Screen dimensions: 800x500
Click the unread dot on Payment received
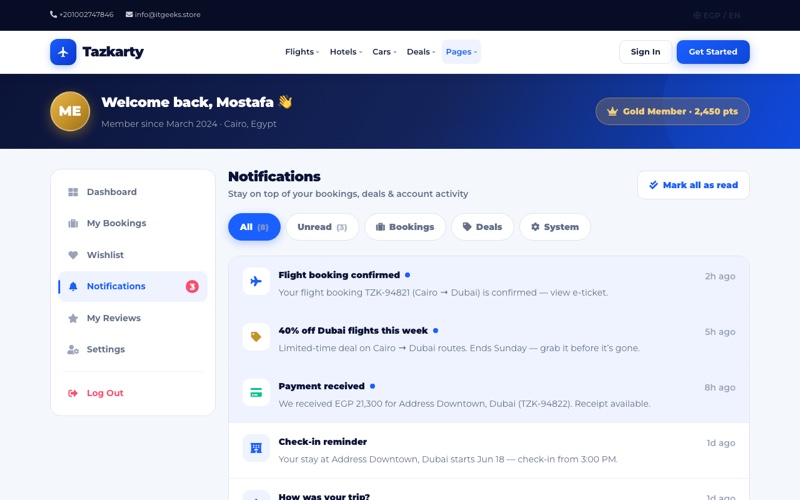tap(372, 386)
